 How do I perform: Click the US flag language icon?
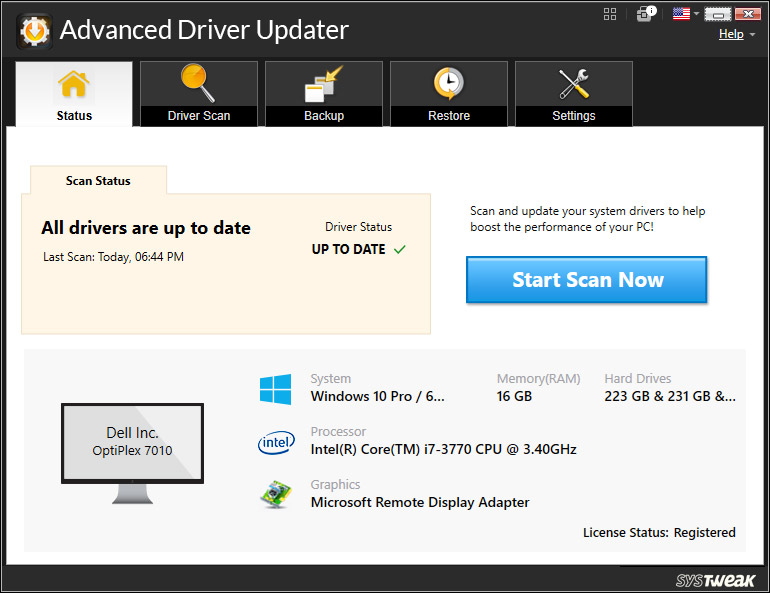pyautogui.click(x=681, y=13)
